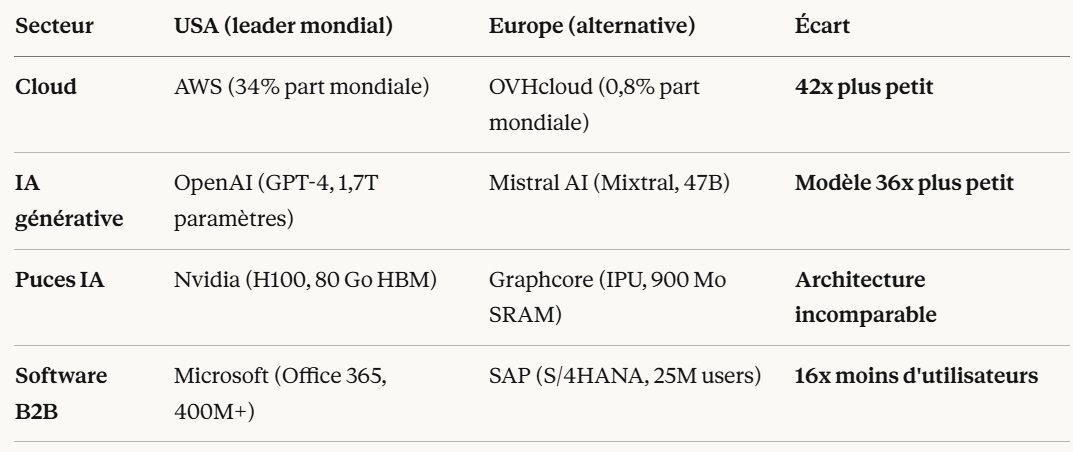Click the "AWS (34% part mondiale)" cell
This screenshot has height=452, width=1073.
point(301,87)
